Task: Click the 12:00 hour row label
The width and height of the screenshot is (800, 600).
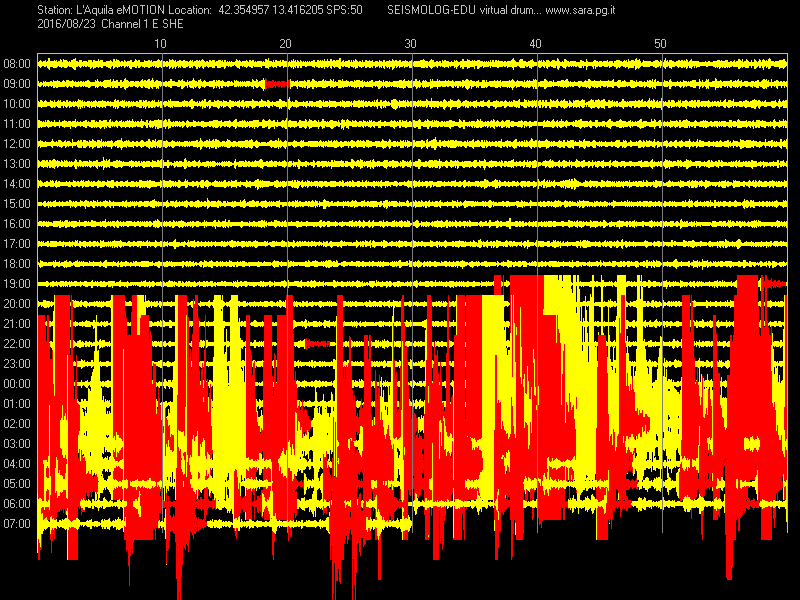Action: tap(17, 144)
